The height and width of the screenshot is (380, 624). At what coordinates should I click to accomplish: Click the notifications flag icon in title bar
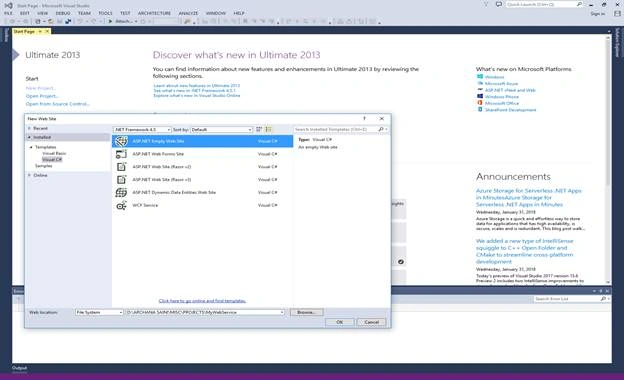(486, 4)
